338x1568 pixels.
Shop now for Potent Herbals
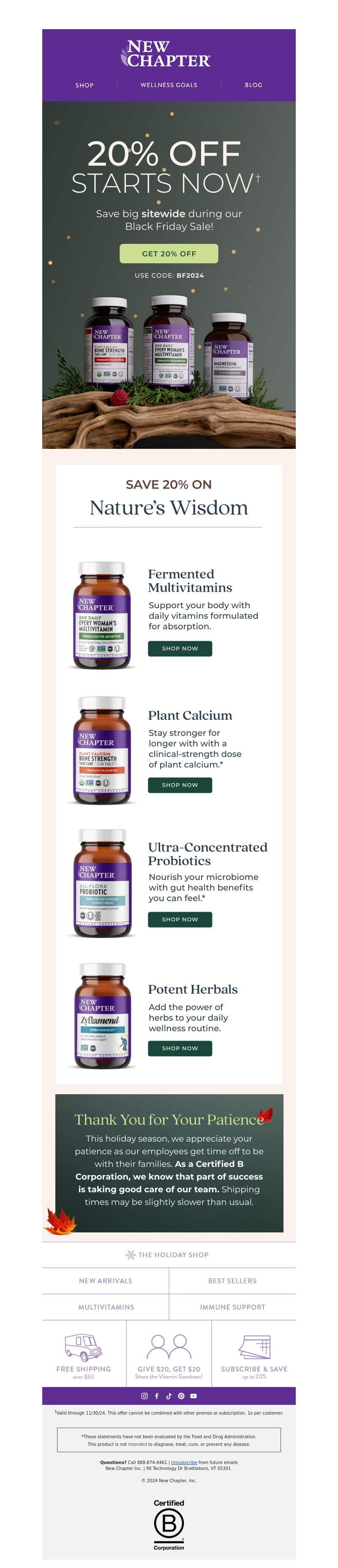pos(180,1048)
